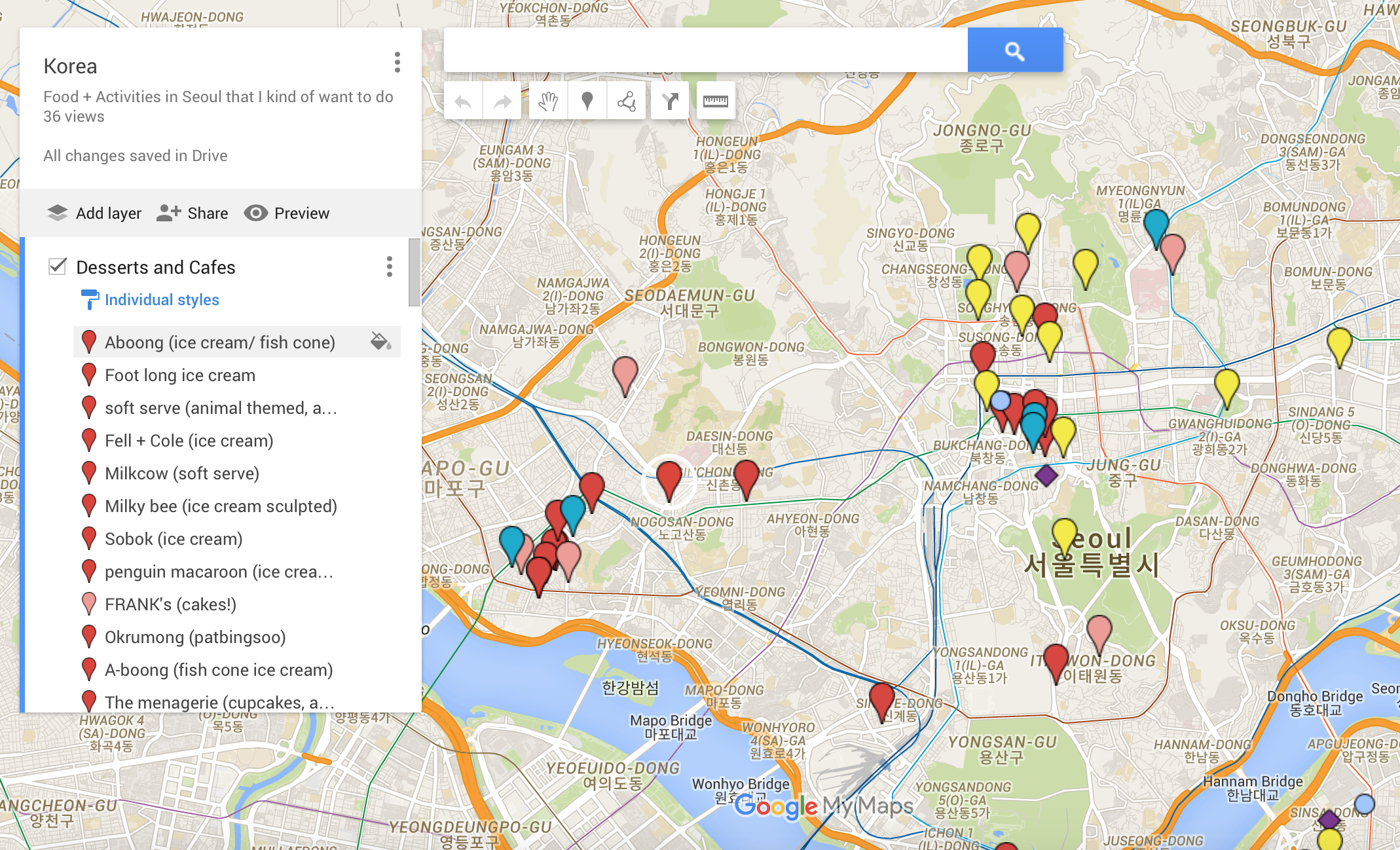Open the paint bucket style picker for Aboong
1400x850 pixels.
point(380,341)
